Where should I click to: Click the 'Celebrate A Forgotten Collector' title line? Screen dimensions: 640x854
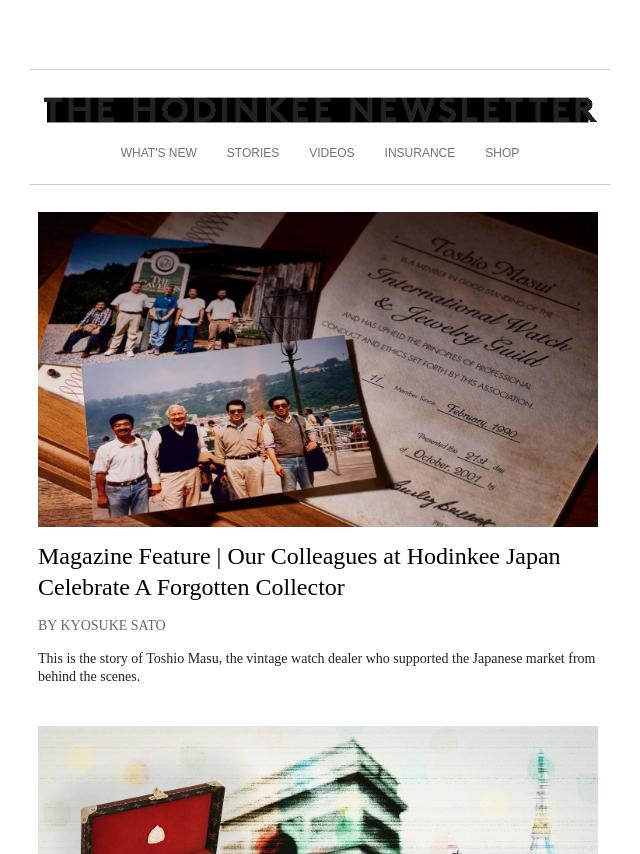coord(191,588)
